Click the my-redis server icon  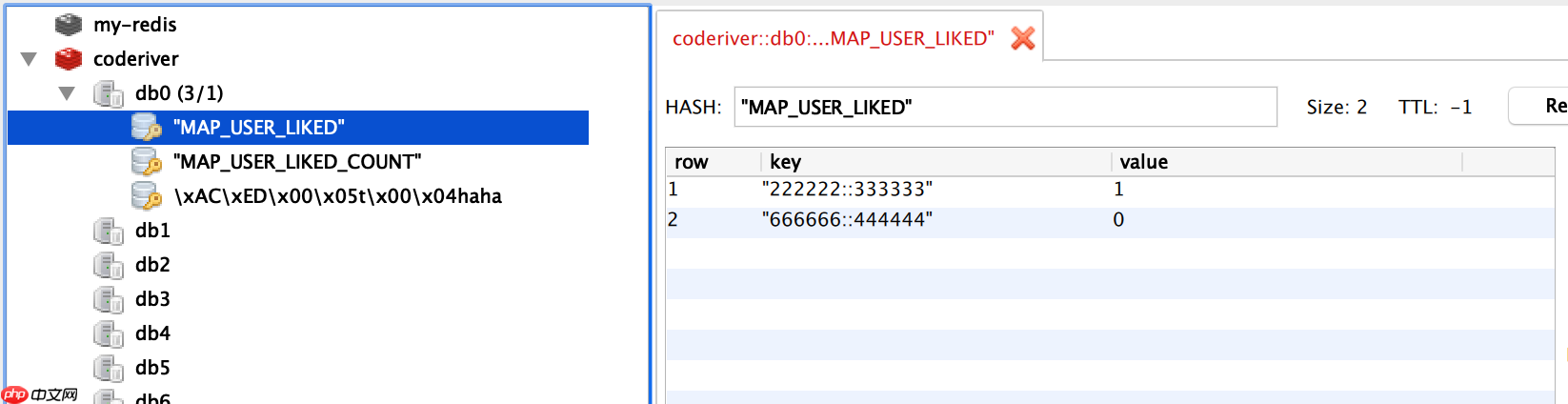[x=69, y=25]
